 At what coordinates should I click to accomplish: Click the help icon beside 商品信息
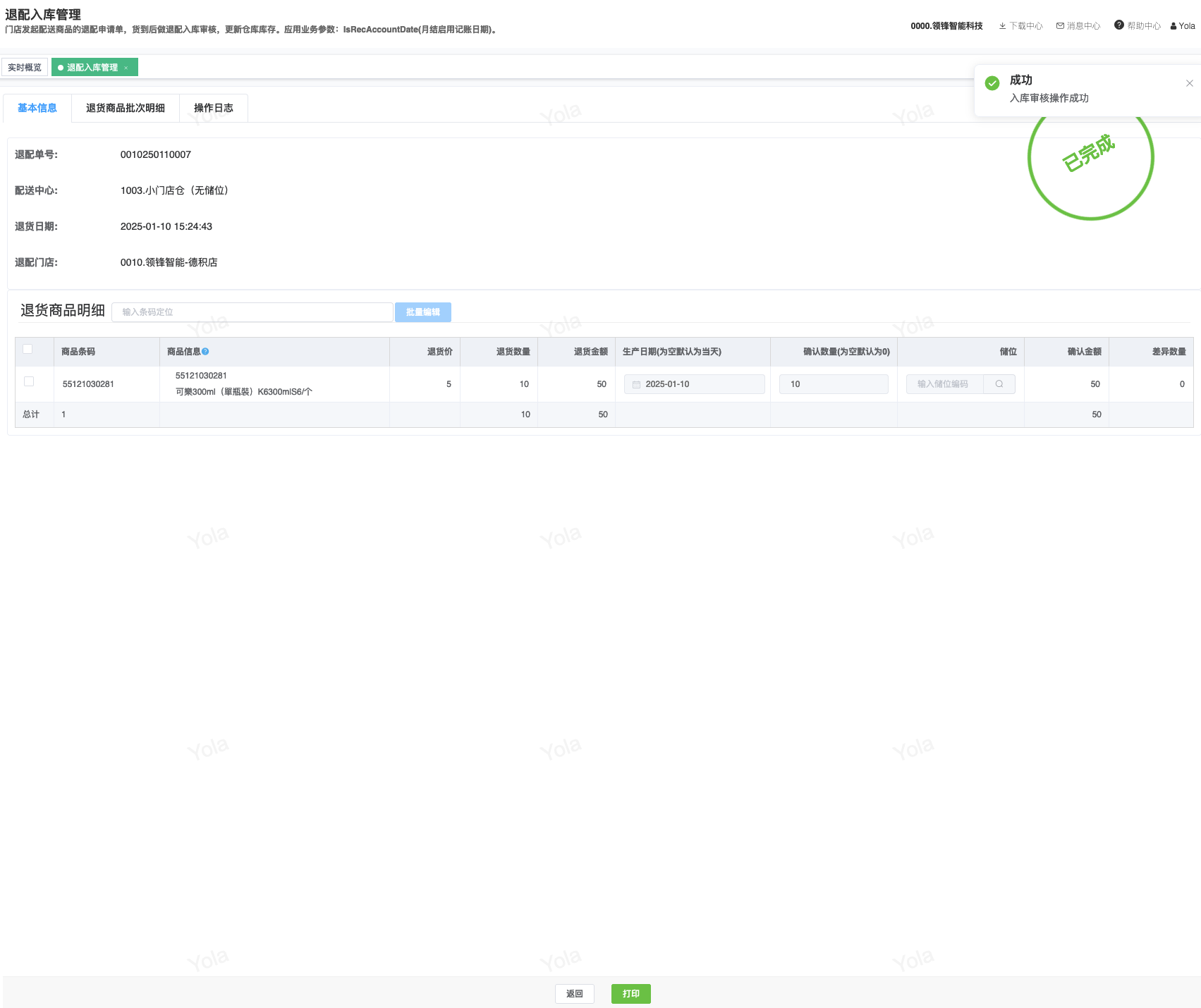(x=205, y=351)
